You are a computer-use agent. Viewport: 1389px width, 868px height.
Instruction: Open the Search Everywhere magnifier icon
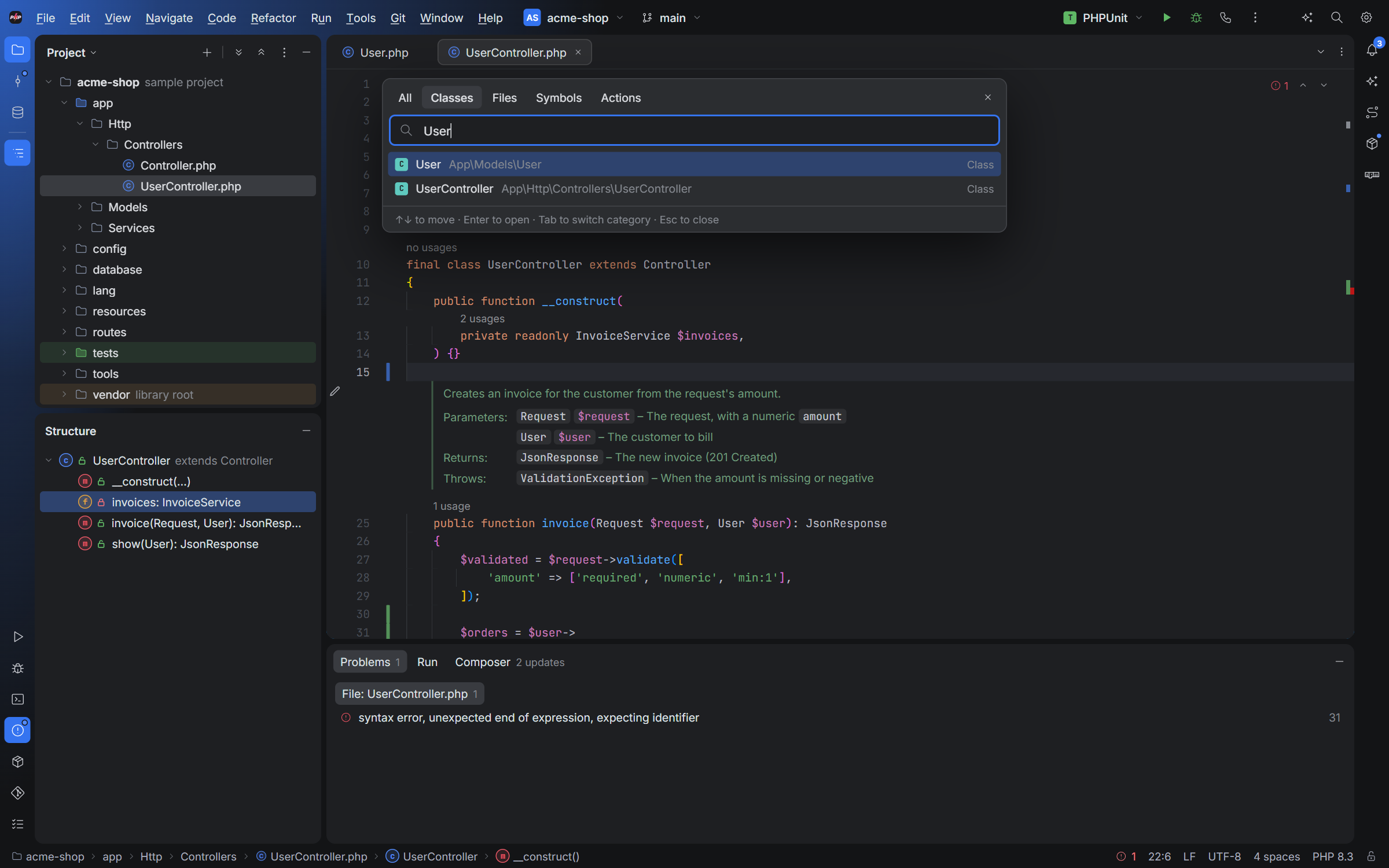[x=1336, y=18]
